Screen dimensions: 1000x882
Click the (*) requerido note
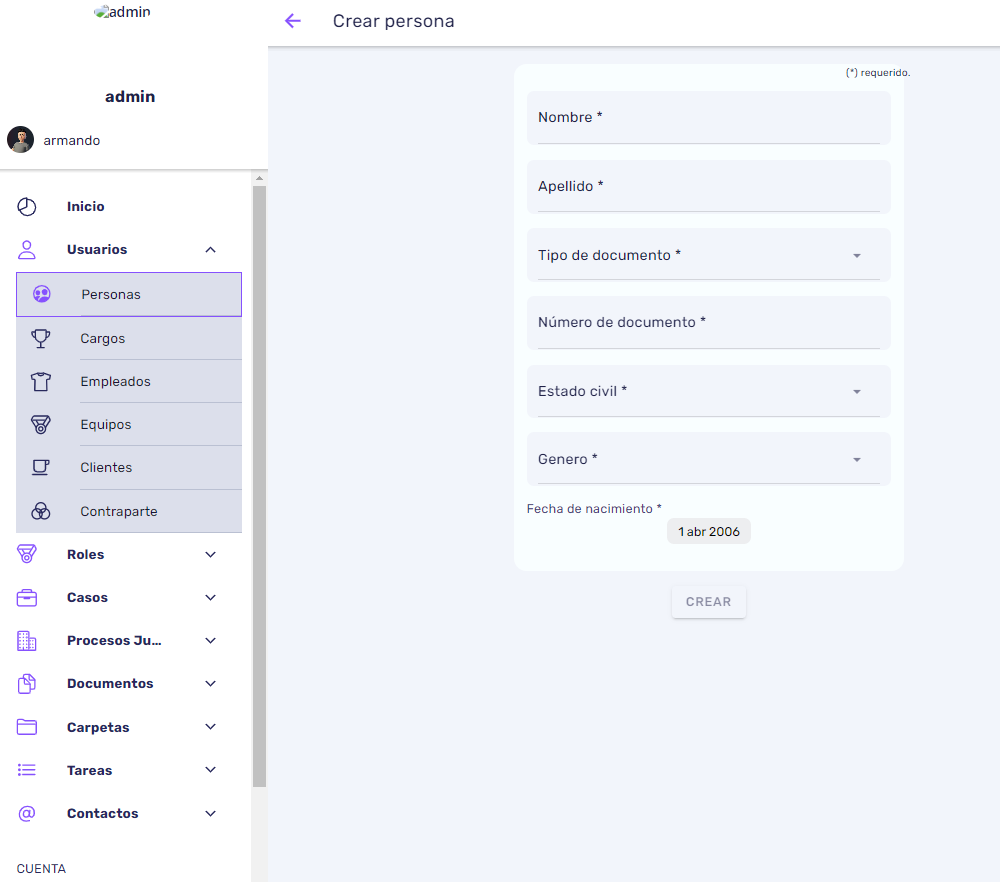coord(878,73)
